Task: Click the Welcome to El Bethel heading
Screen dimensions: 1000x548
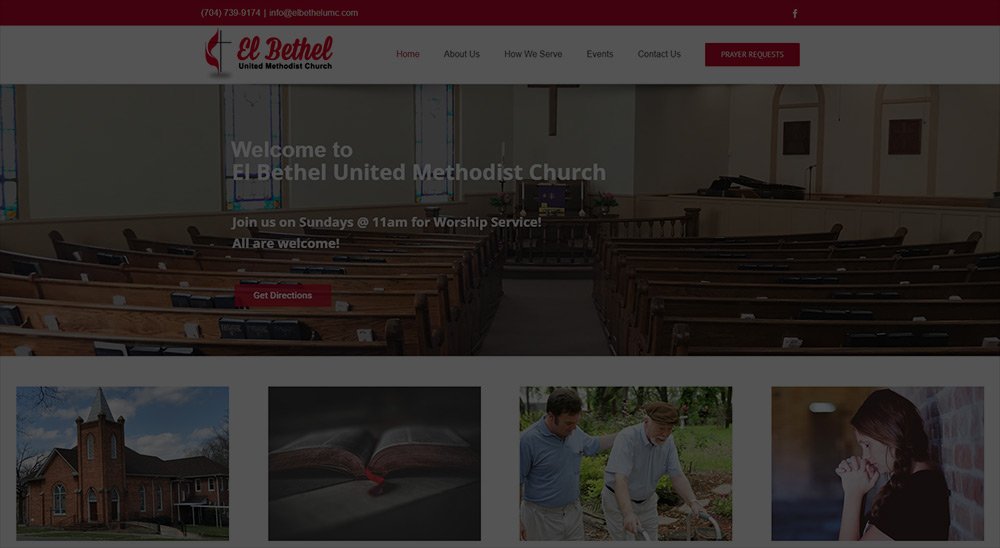Action: click(x=418, y=161)
